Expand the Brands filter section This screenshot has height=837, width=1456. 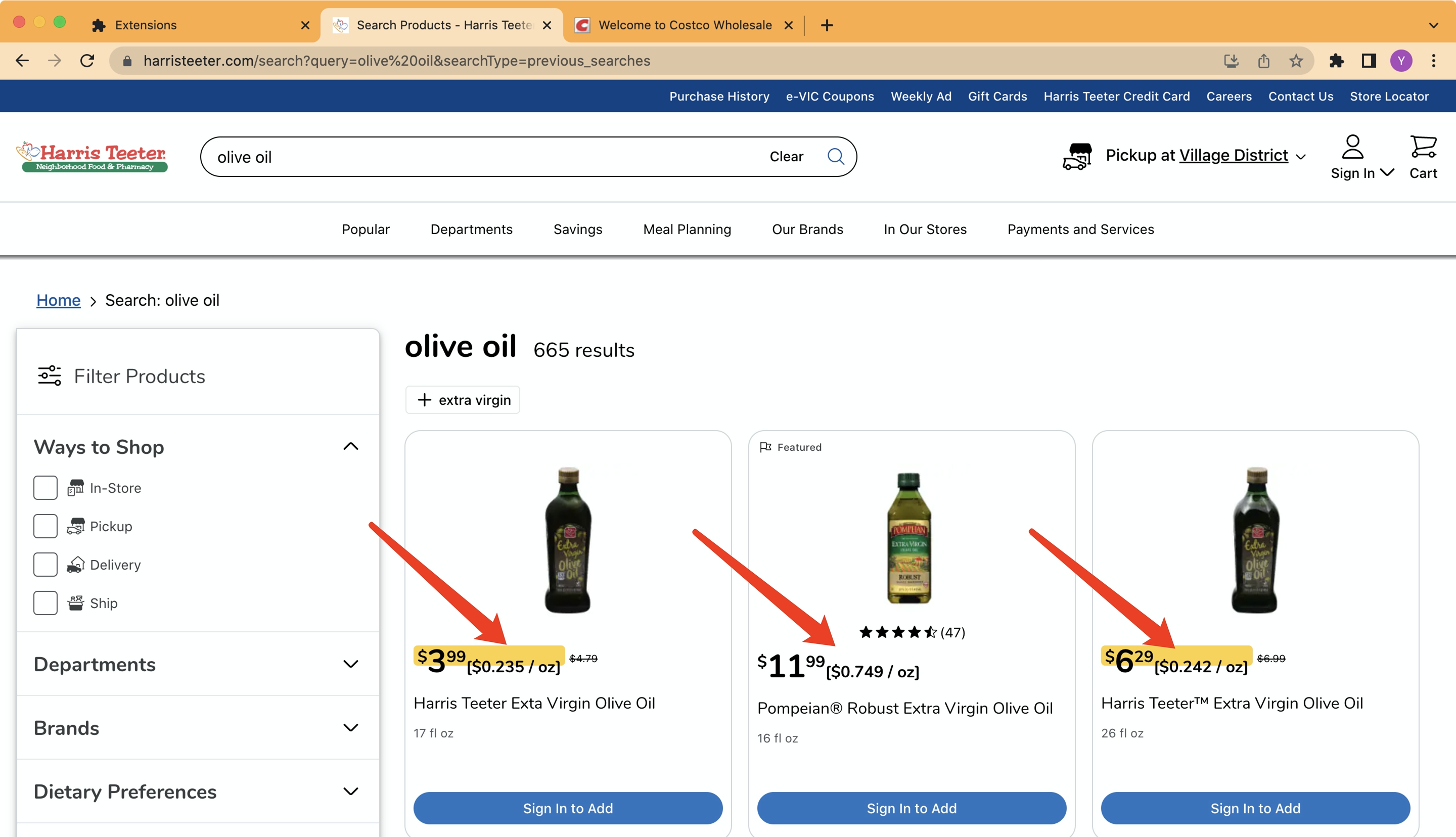[x=350, y=728]
